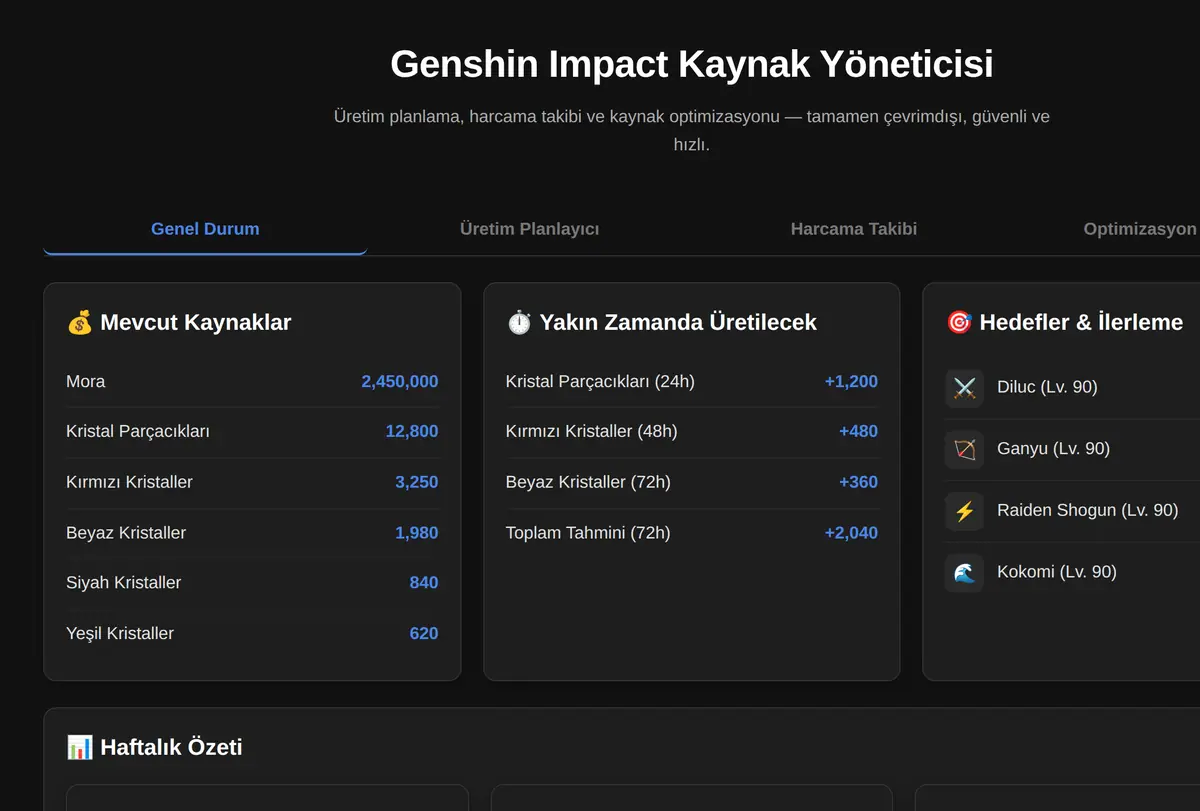1200x811 pixels.
Task: Click the Haftalık Özeti heading
Action: coord(154,747)
